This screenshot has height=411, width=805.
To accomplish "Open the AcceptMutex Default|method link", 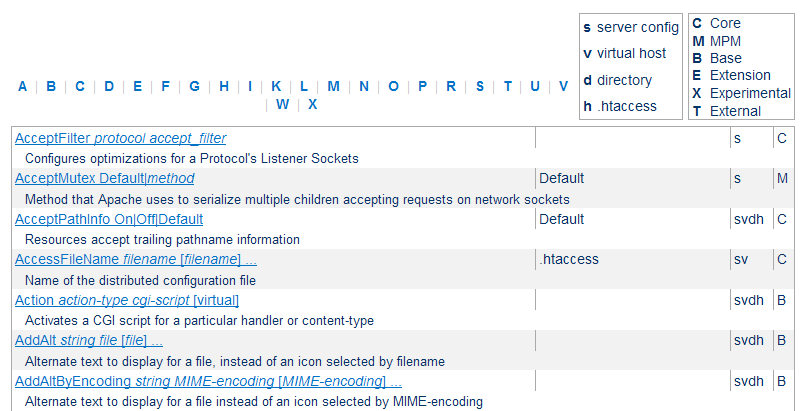I will 104,179.
